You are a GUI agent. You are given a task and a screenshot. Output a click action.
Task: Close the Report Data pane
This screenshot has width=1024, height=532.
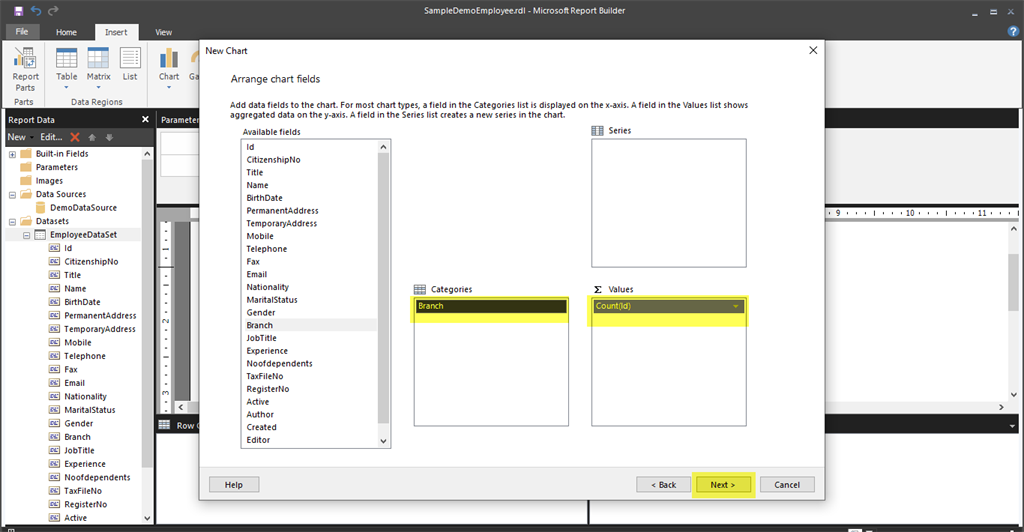(x=145, y=119)
